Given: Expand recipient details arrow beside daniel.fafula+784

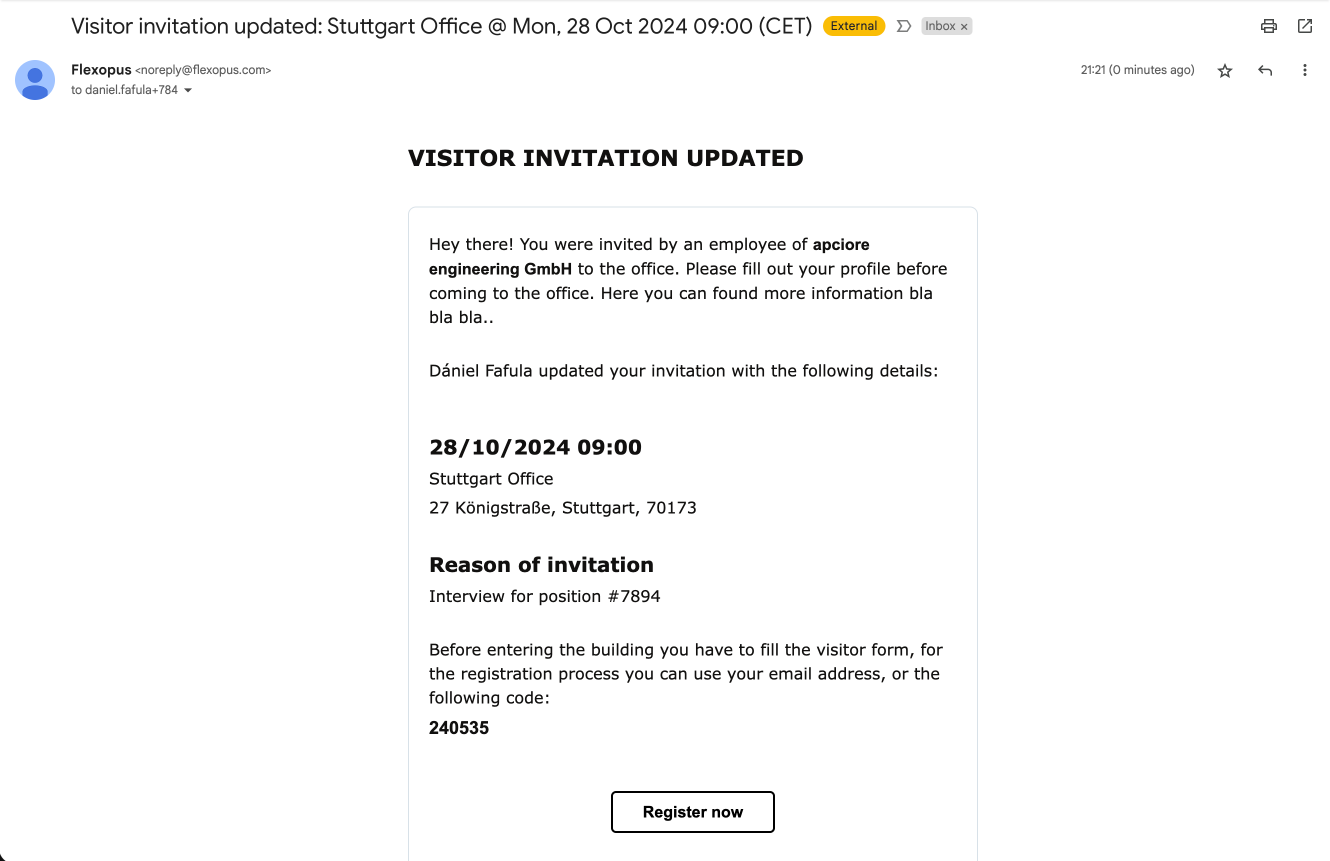Looking at the screenshot, I should pos(188,90).
